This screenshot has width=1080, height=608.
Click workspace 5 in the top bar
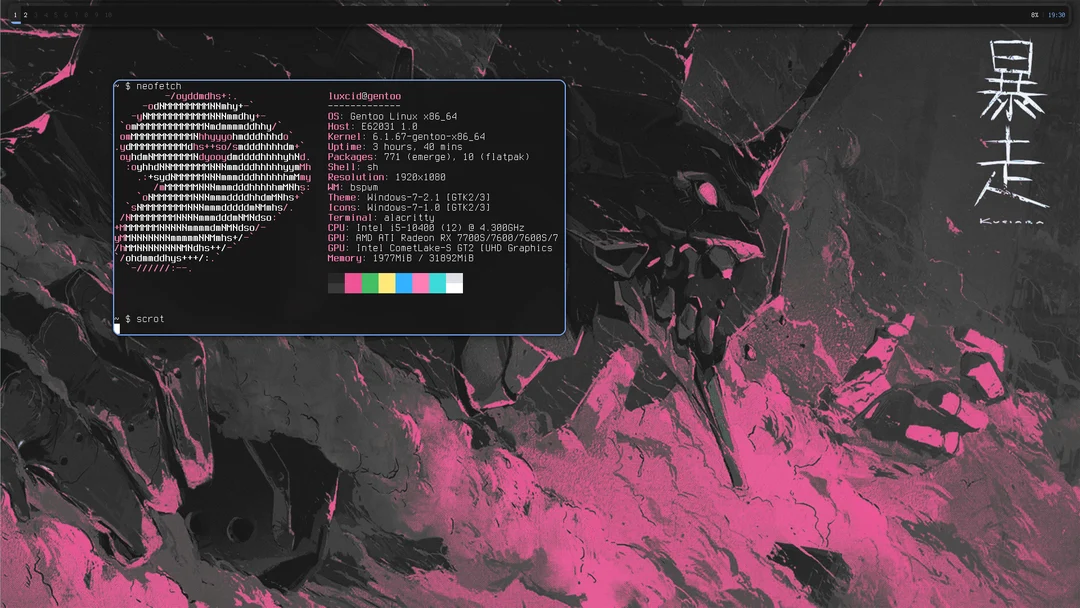click(55, 15)
